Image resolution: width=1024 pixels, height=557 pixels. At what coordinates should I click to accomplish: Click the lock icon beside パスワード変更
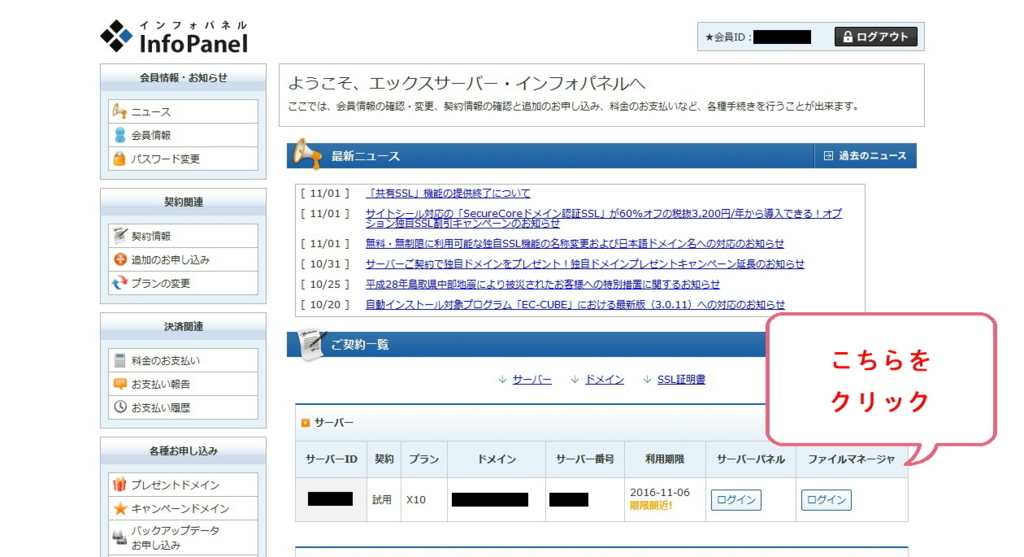[120, 159]
